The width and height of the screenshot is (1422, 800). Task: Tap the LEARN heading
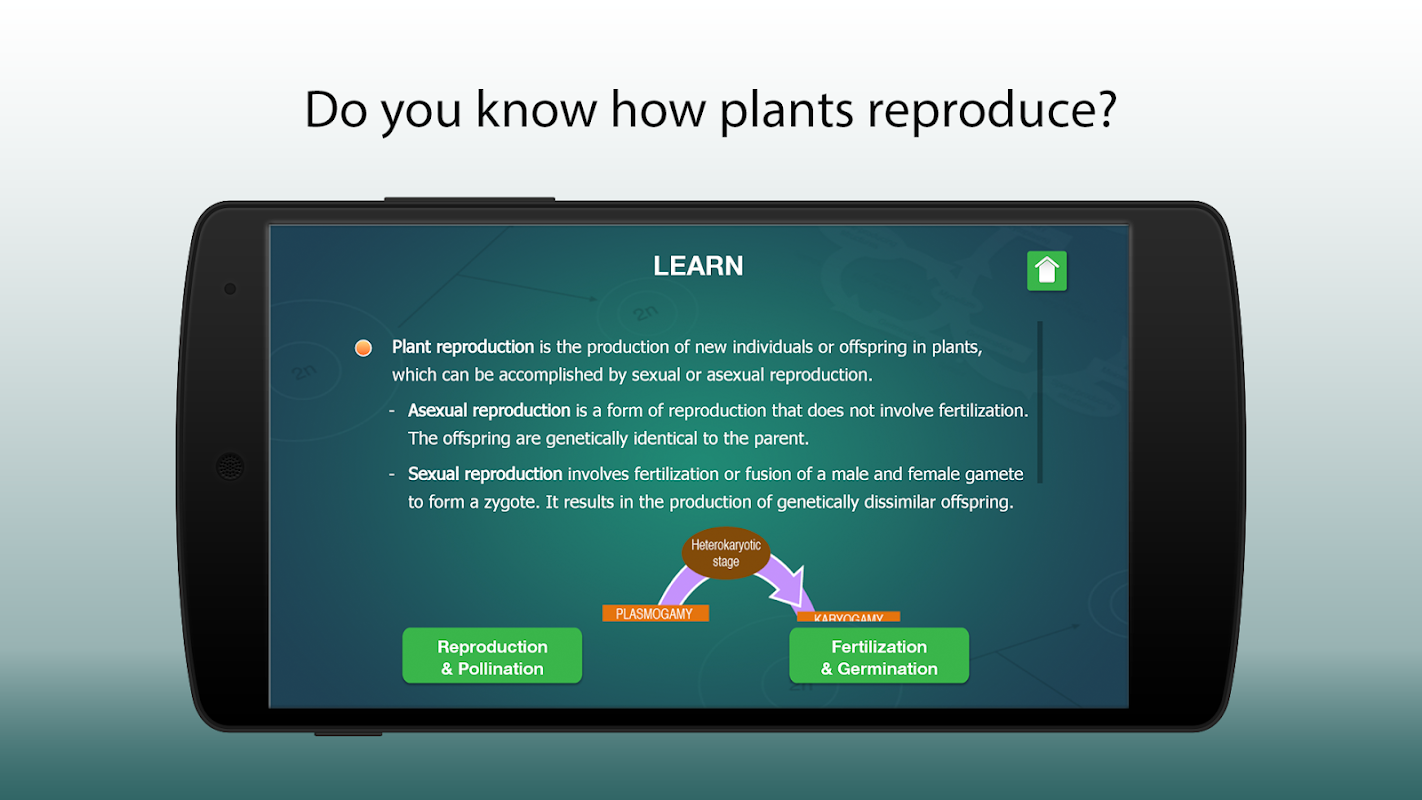tap(698, 266)
